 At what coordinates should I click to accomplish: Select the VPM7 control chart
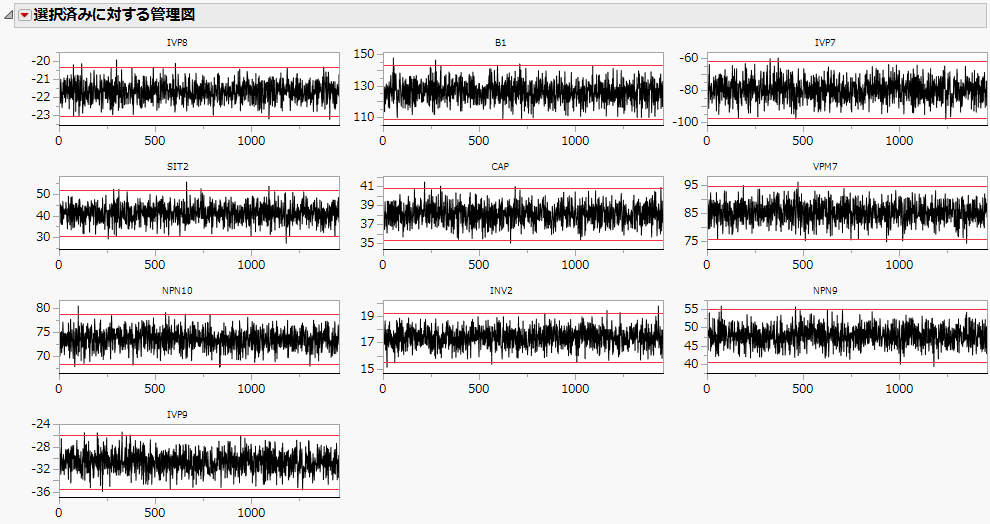pos(847,213)
